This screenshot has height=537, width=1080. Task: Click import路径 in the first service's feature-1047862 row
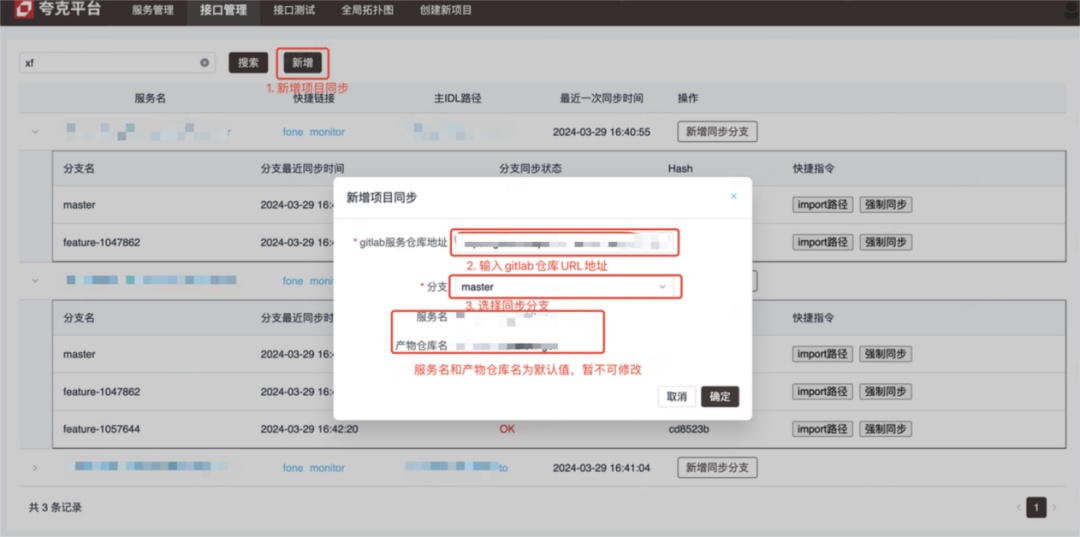coord(822,242)
